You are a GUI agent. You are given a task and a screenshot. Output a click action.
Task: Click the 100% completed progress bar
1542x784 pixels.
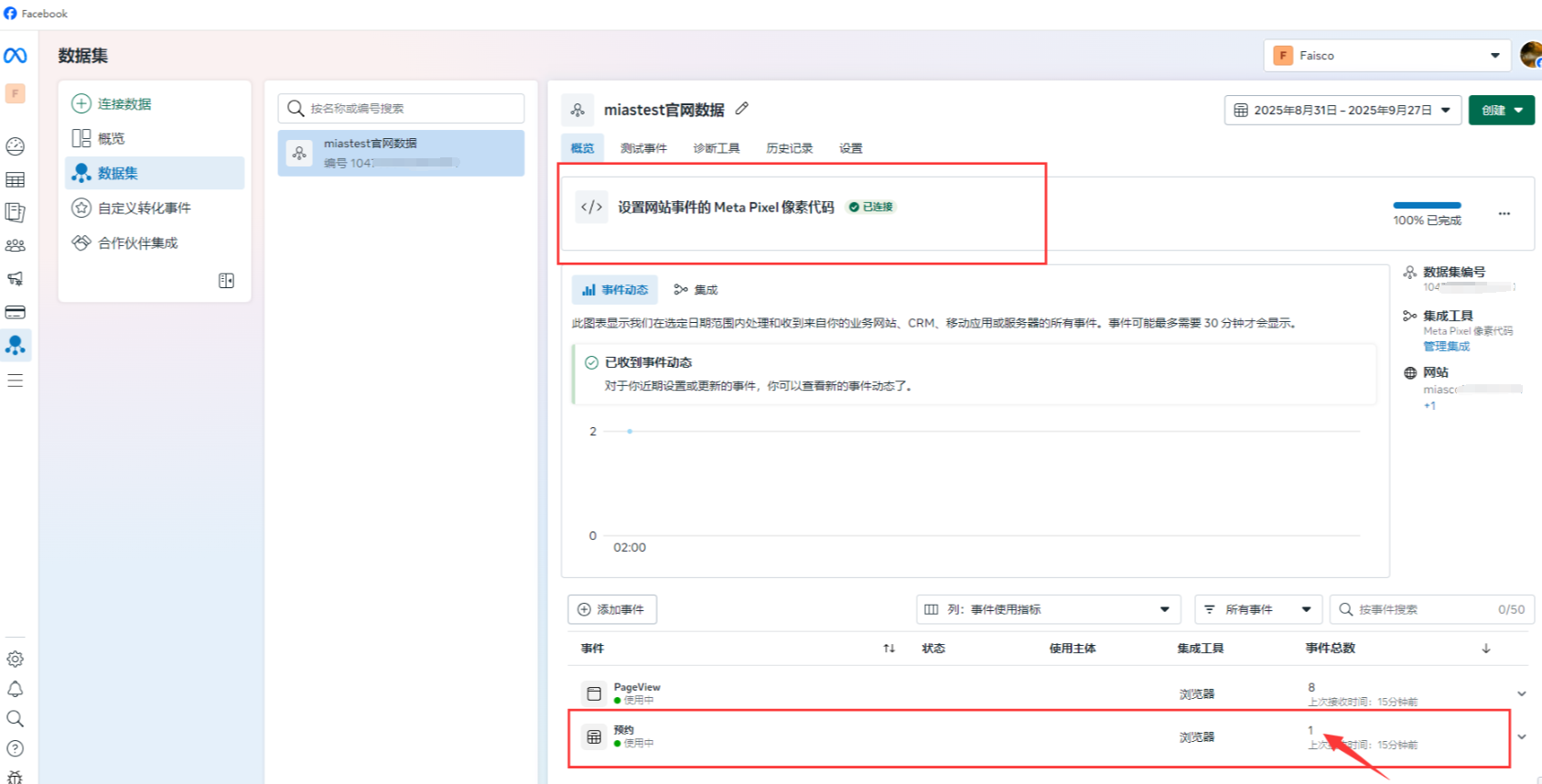[x=1427, y=206]
